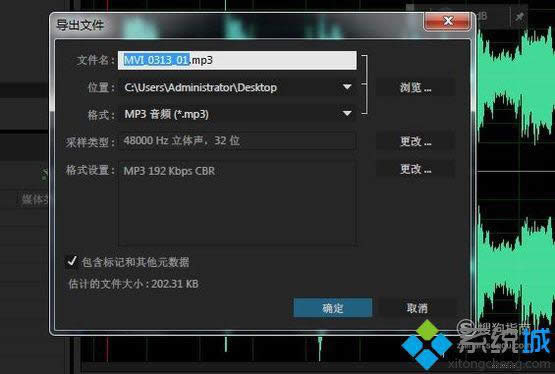Close the 导出文件 dialog with X
The image size is (555, 374).
[448, 21]
